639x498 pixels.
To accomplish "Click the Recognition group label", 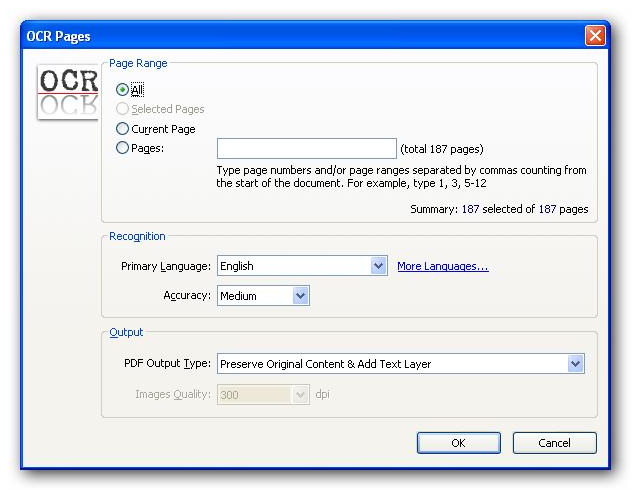I will coord(137,236).
